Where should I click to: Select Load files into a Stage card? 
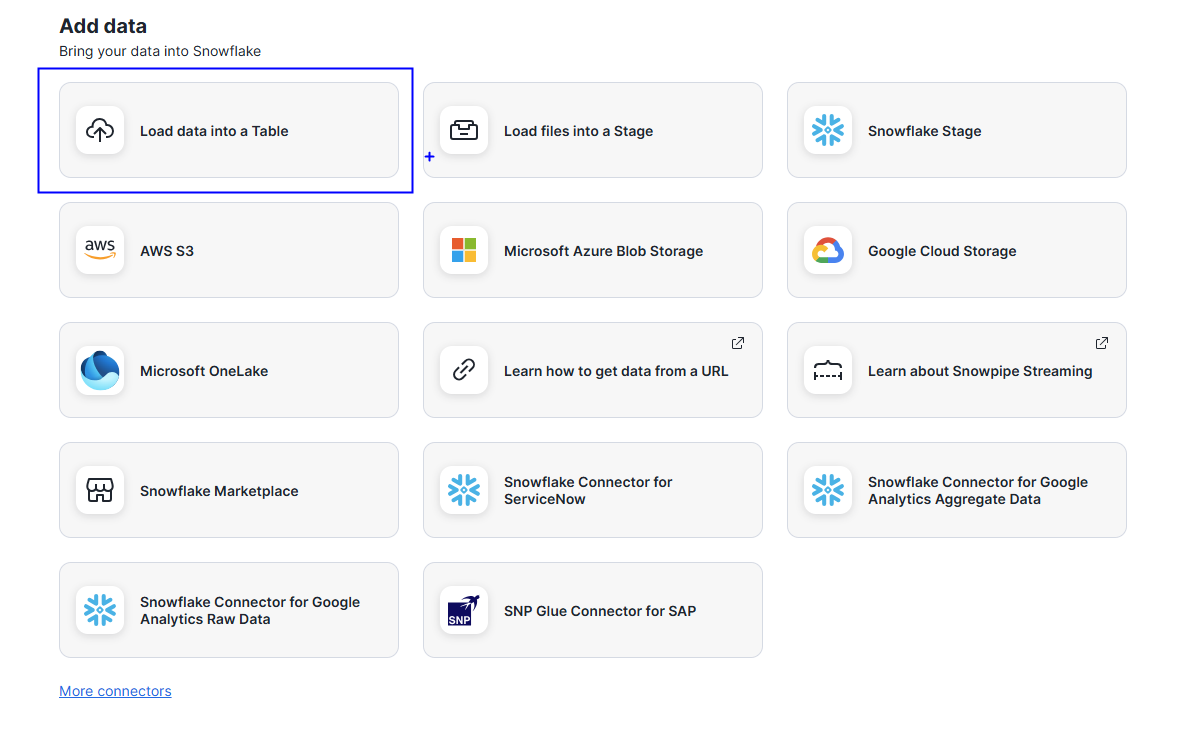[x=578, y=131]
